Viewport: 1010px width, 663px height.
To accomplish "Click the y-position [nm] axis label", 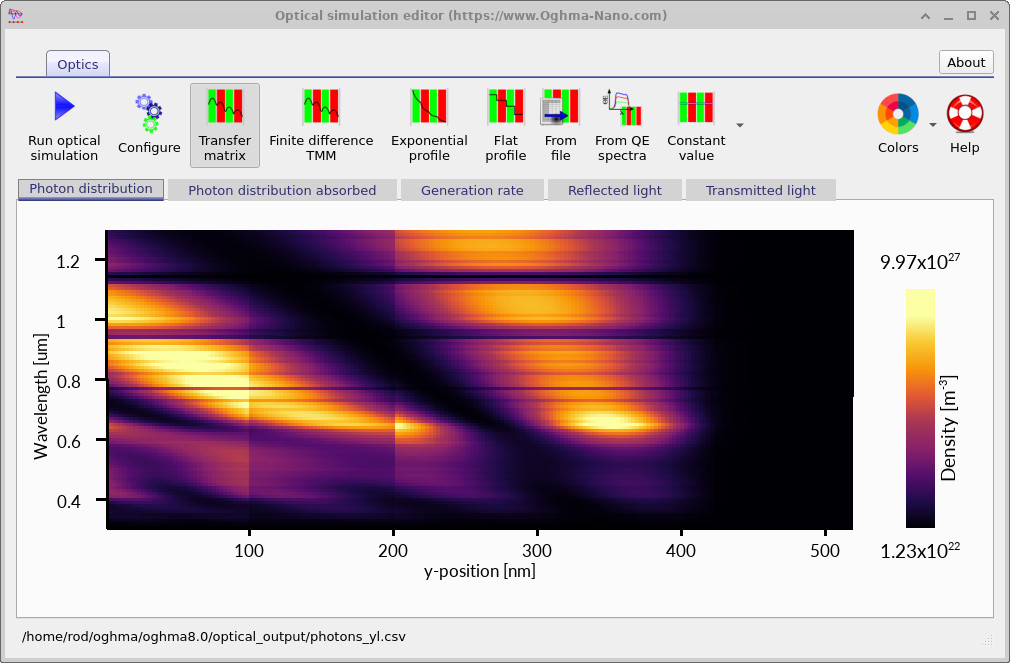I will 480,571.
